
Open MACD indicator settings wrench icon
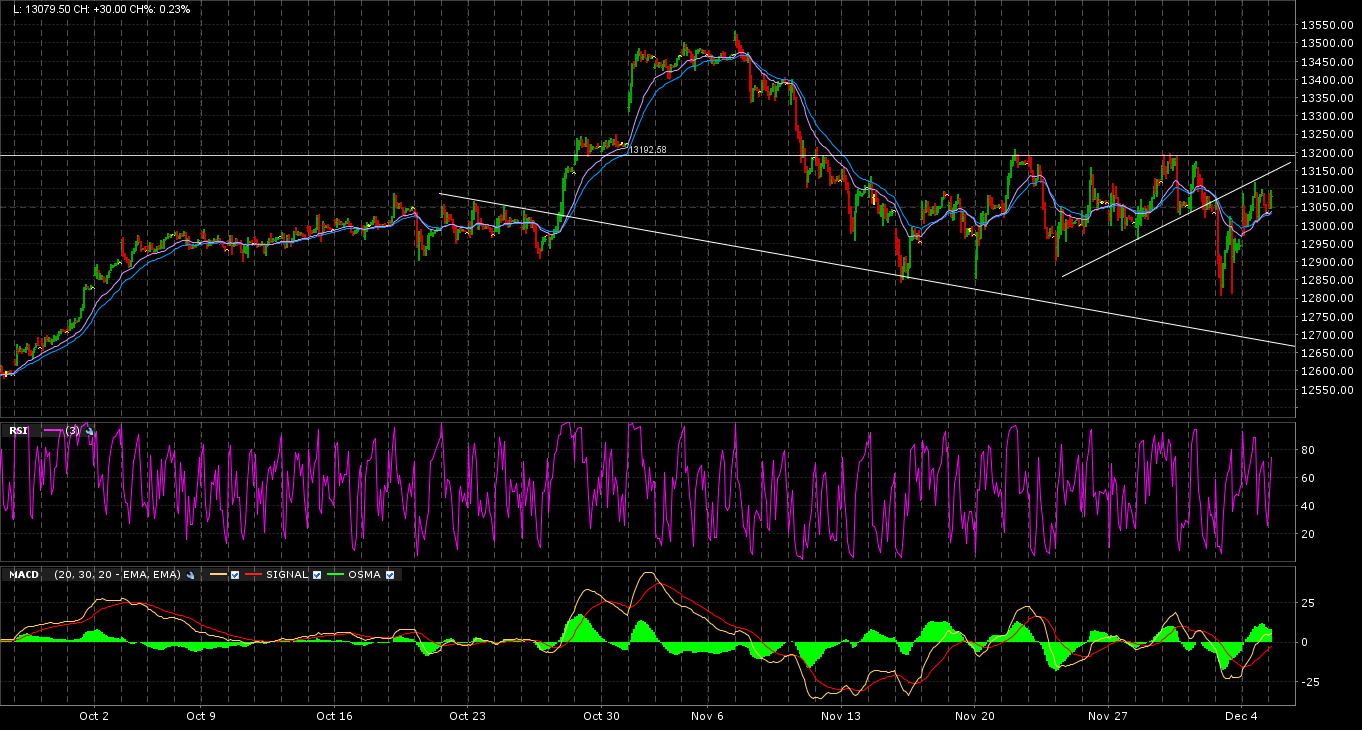[x=190, y=575]
